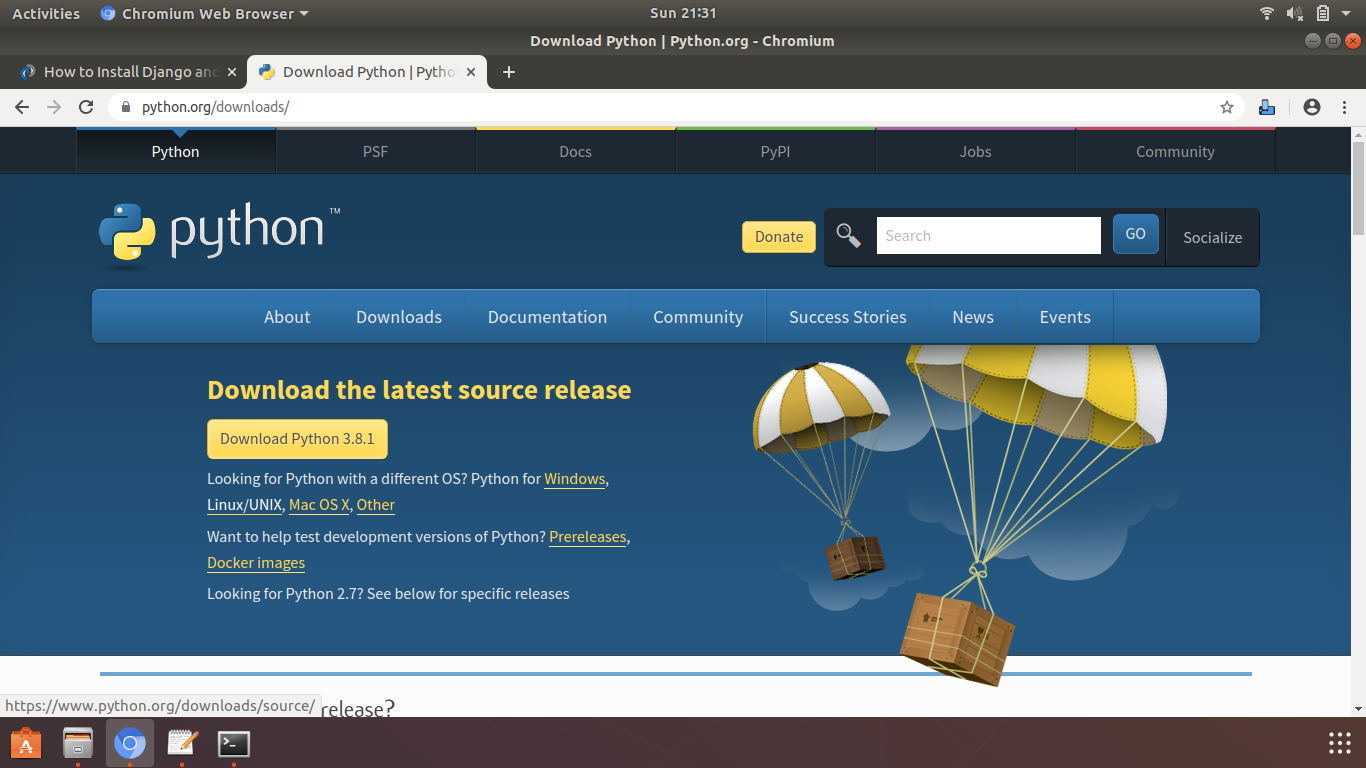Click the battery indicator icon

pyautogui.click(x=1323, y=13)
